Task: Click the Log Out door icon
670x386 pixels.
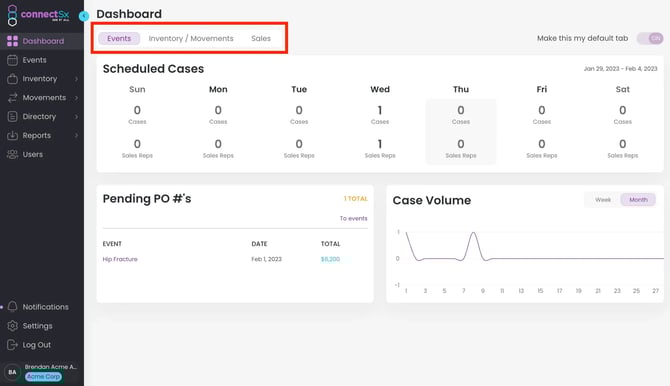Action: point(12,345)
